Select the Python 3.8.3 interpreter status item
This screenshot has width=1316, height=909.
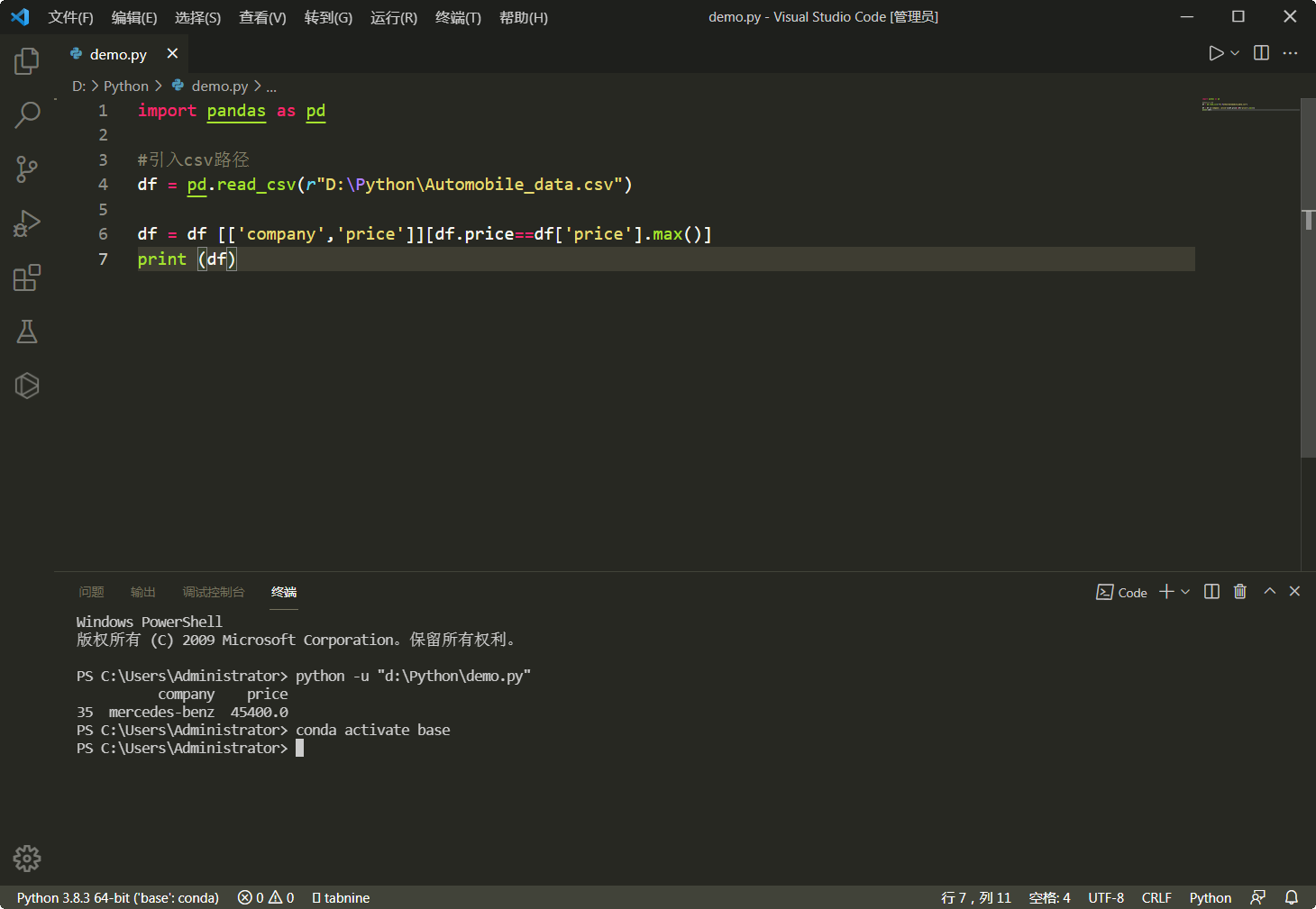coord(118,897)
